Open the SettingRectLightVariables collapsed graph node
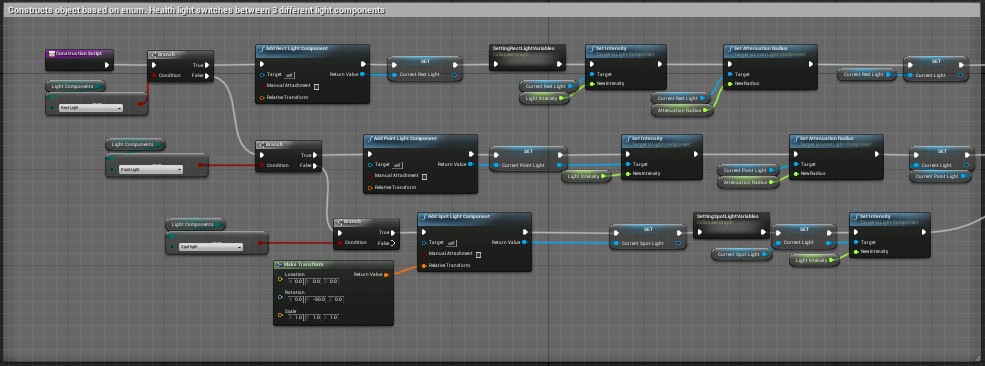The width and height of the screenshot is (985, 366). (527, 57)
